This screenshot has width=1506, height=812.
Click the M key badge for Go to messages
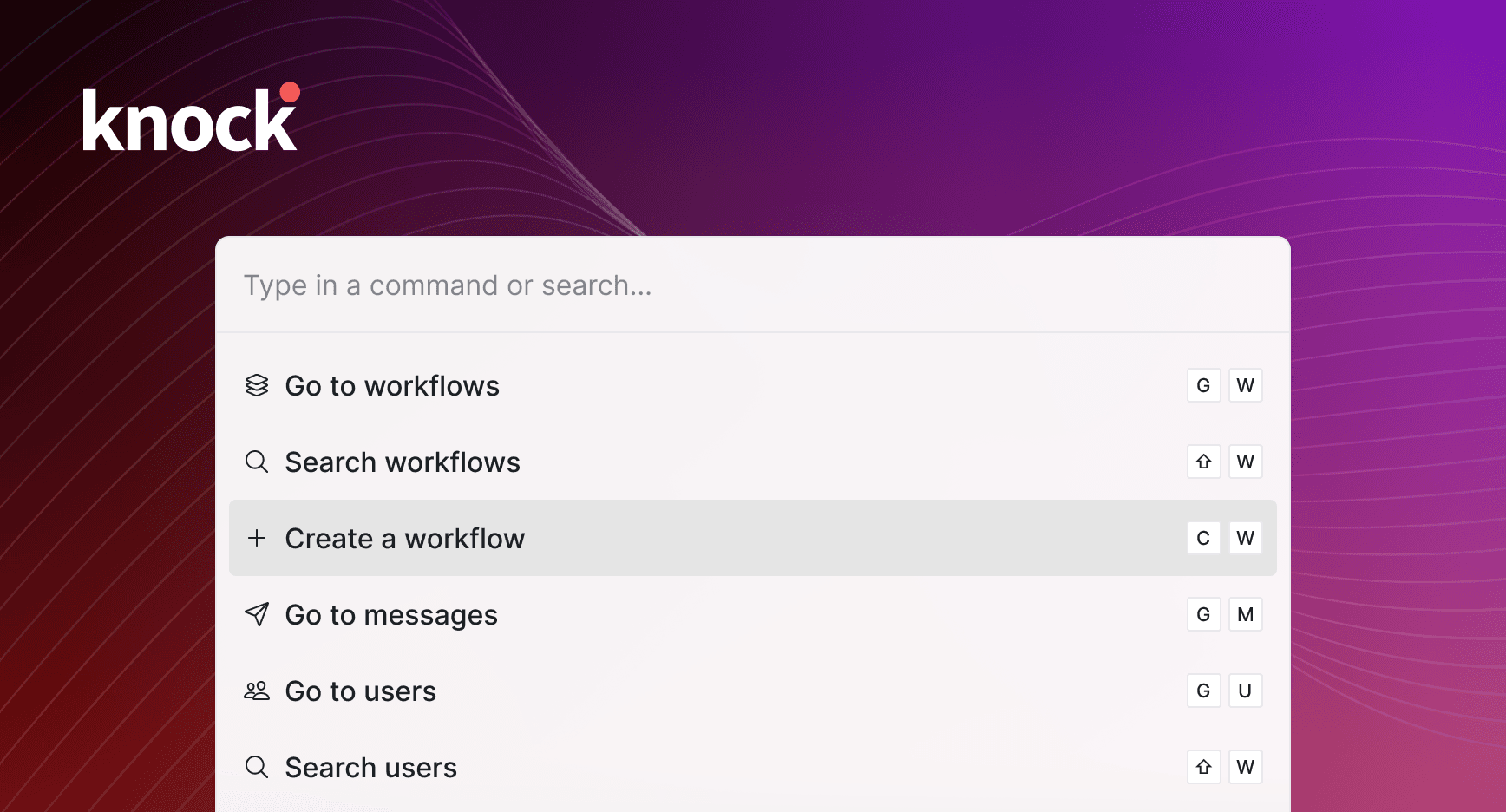(x=1245, y=614)
